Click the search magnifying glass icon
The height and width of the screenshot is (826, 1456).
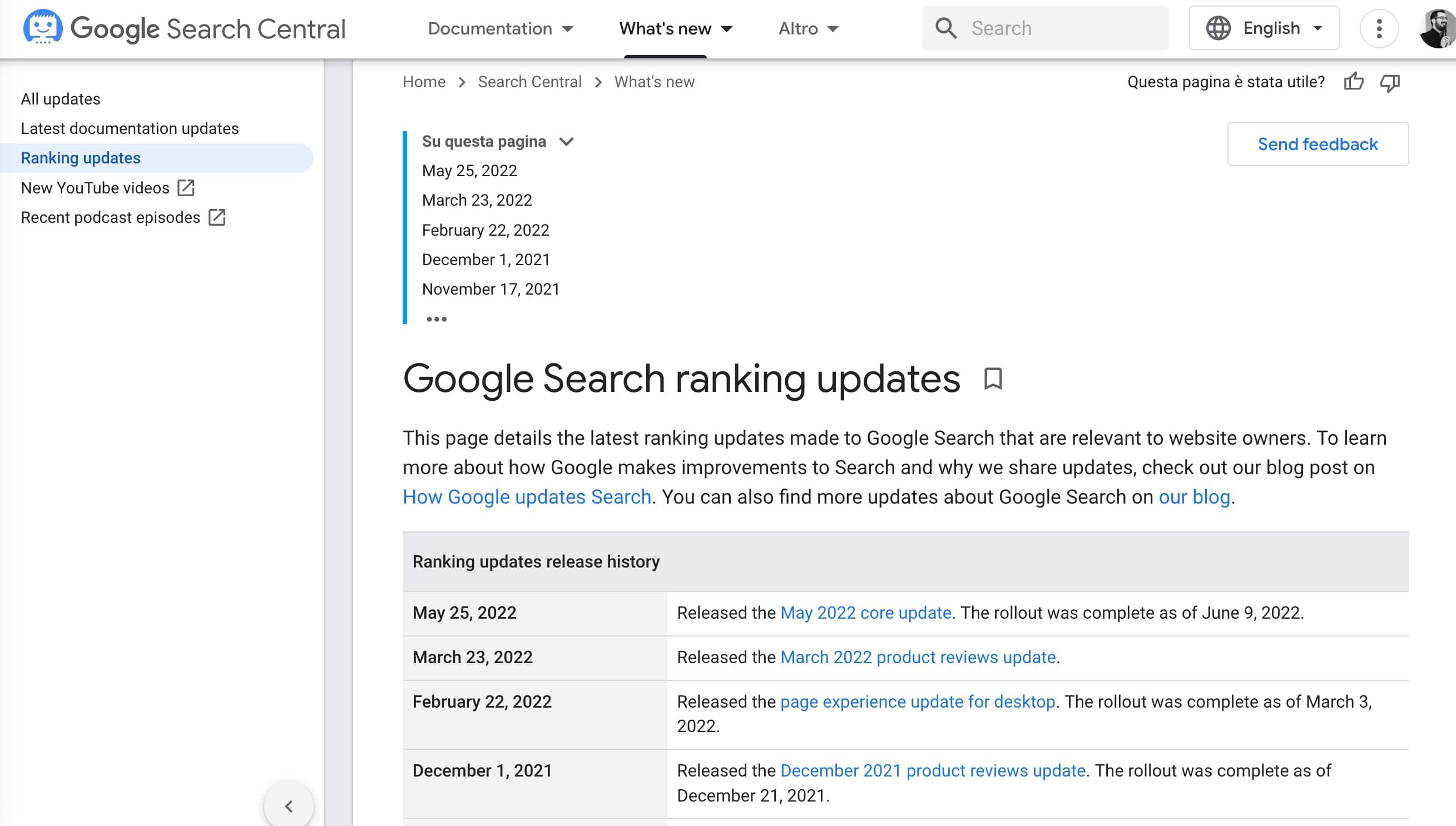click(946, 28)
